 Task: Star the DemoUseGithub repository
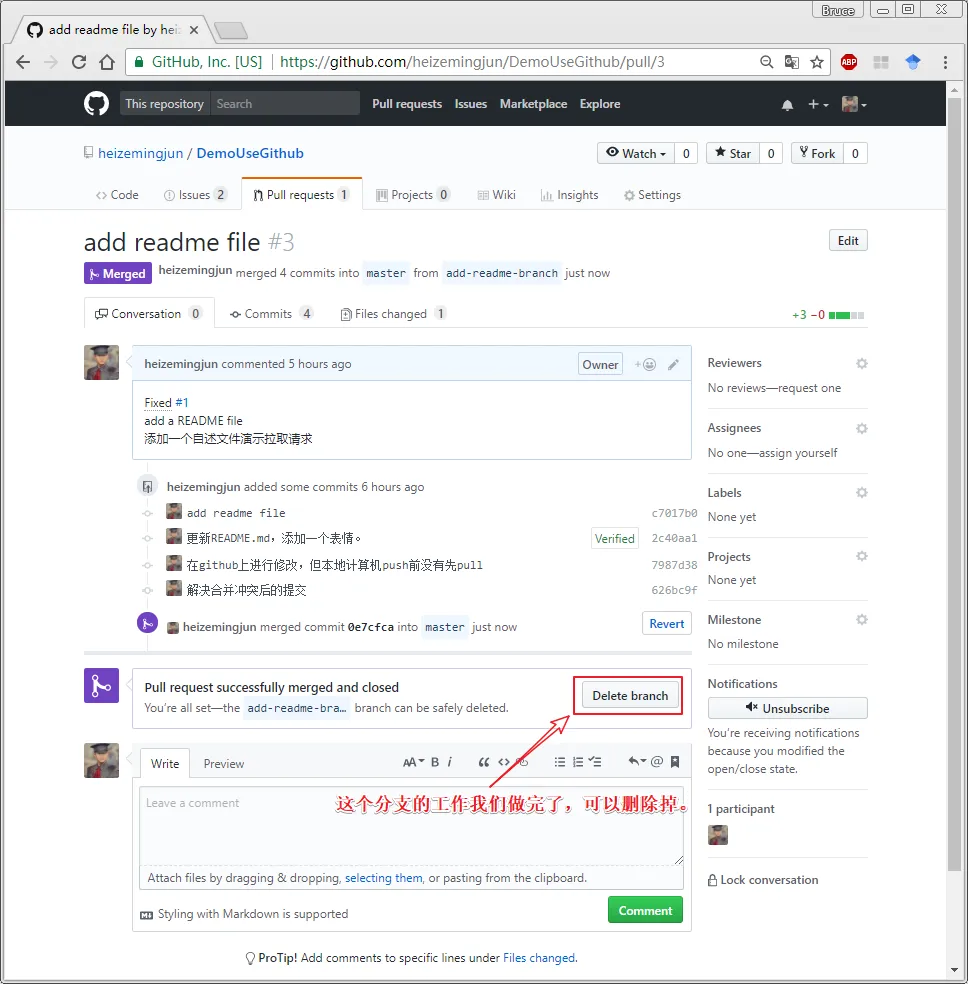(733, 154)
